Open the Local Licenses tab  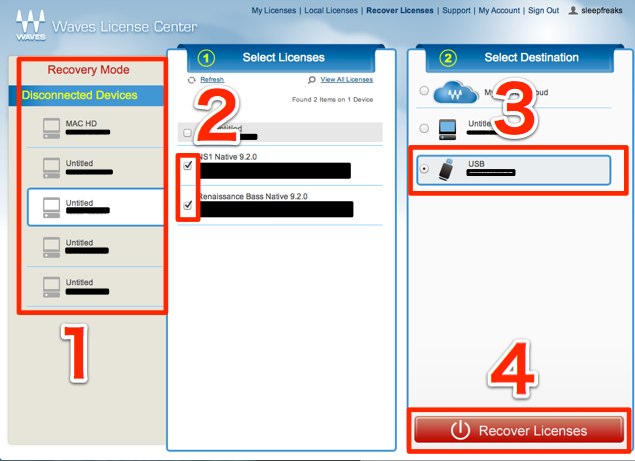coord(331,11)
